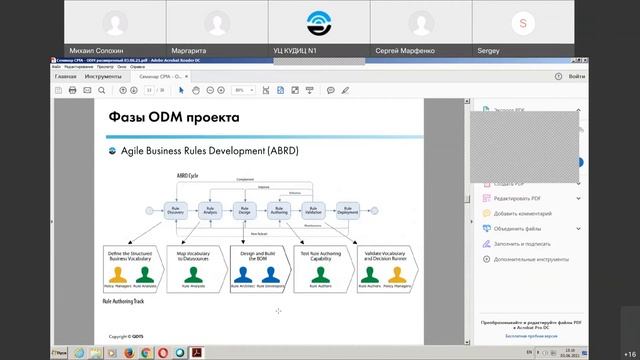Switch to the Главная tab
Screen dimensions: 640x360
tap(65, 76)
